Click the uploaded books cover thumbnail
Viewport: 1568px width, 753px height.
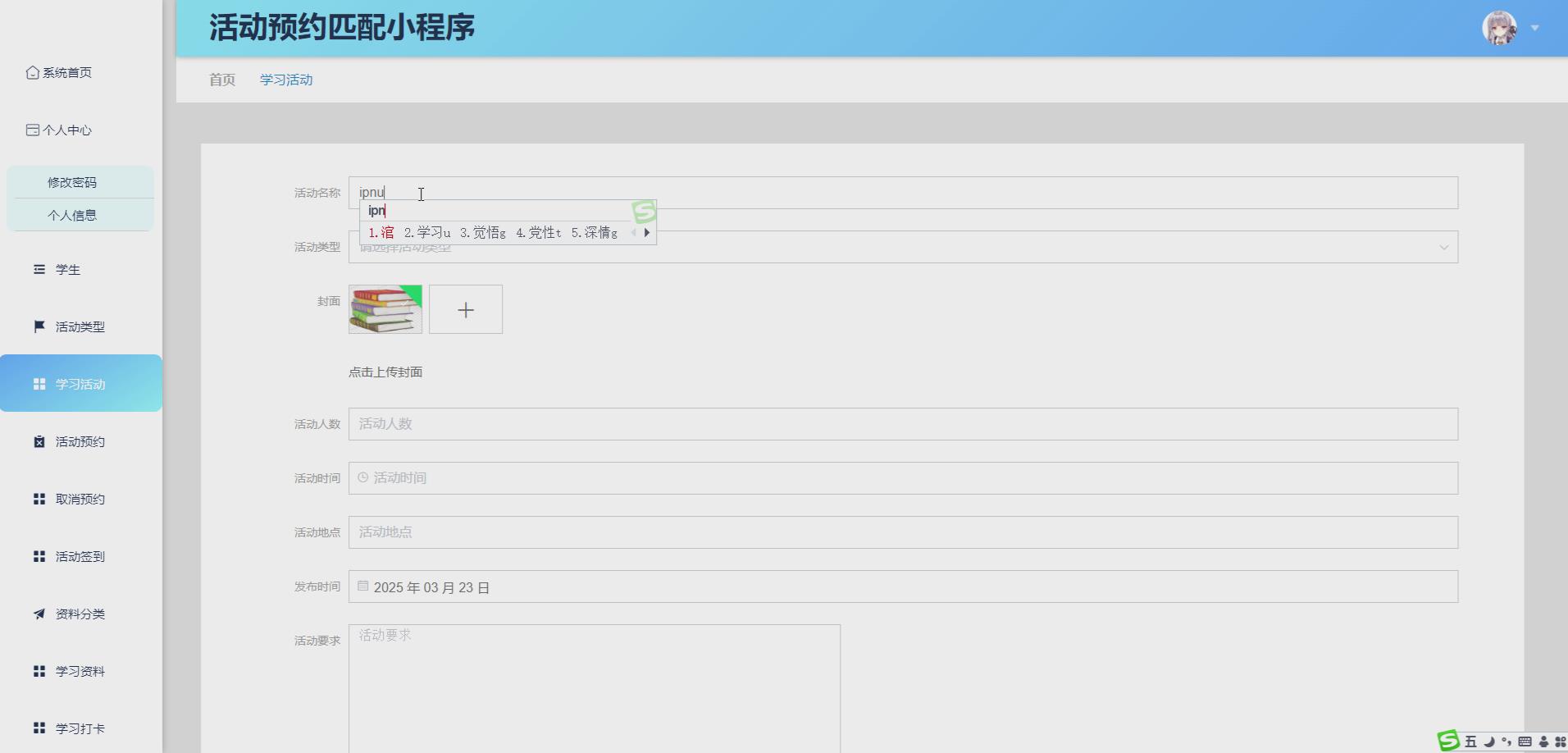click(385, 309)
